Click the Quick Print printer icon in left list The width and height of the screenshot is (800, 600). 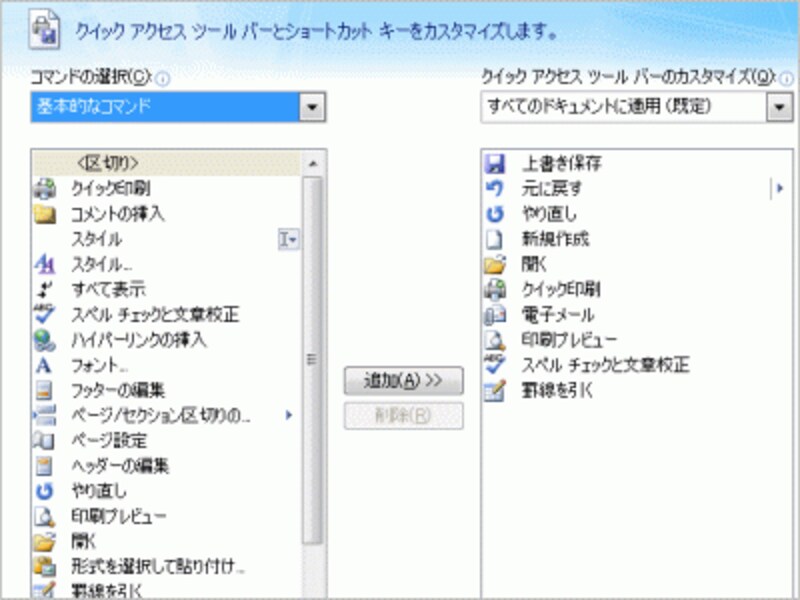[44, 189]
